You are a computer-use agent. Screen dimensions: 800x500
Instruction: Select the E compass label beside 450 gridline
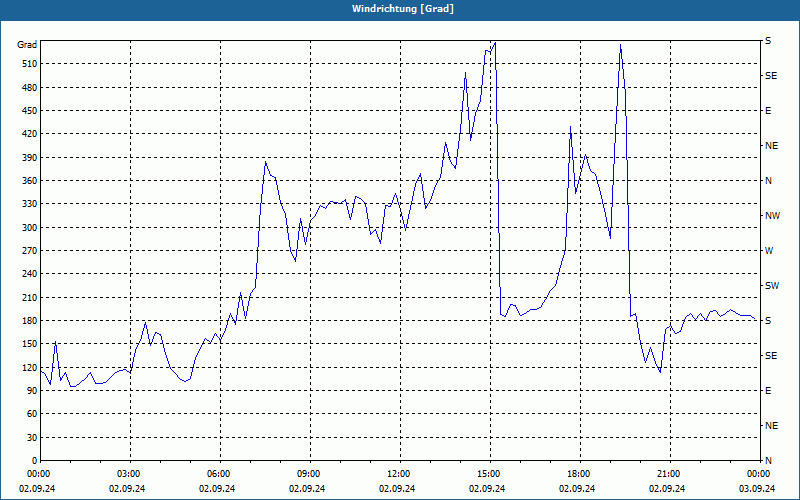768,111
